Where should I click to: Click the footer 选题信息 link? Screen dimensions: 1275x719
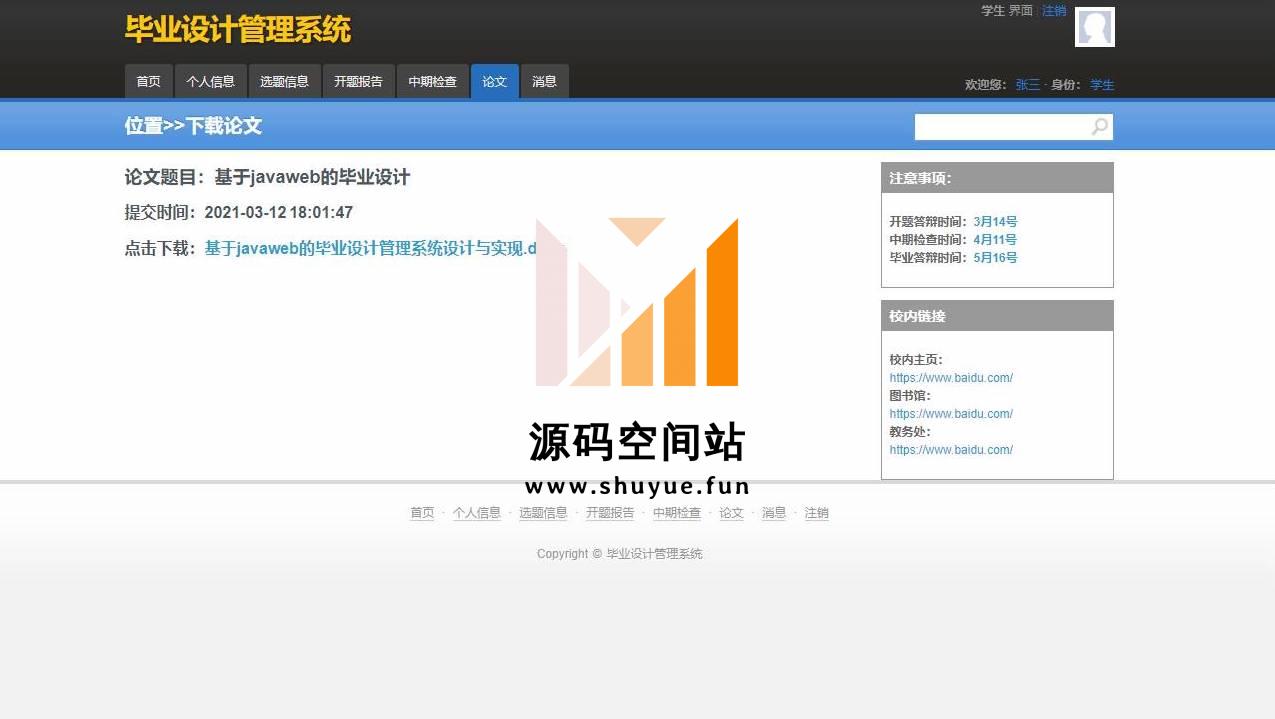click(x=543, y=513)
